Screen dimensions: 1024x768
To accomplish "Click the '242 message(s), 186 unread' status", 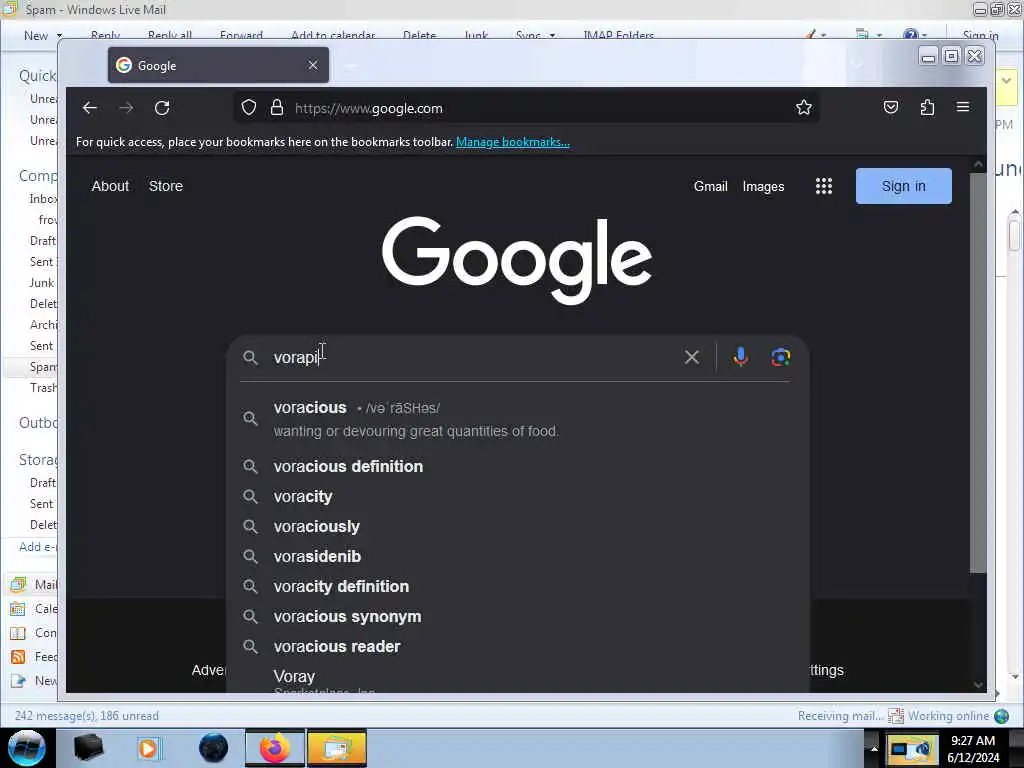I will coord(87,716).
